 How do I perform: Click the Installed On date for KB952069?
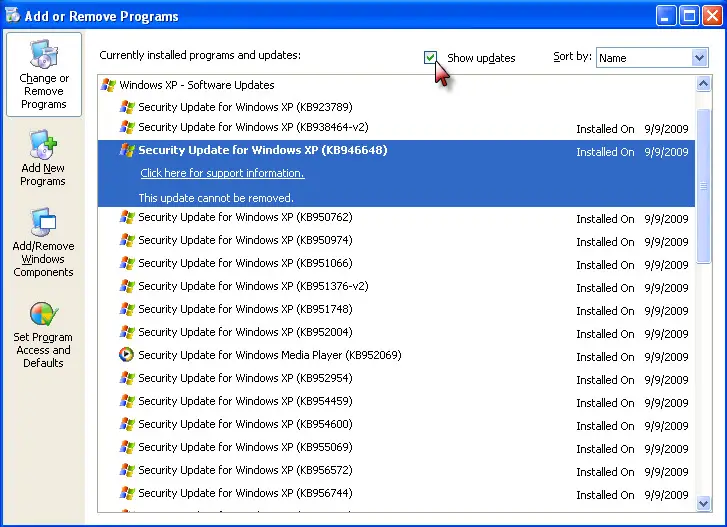point(666,357)
